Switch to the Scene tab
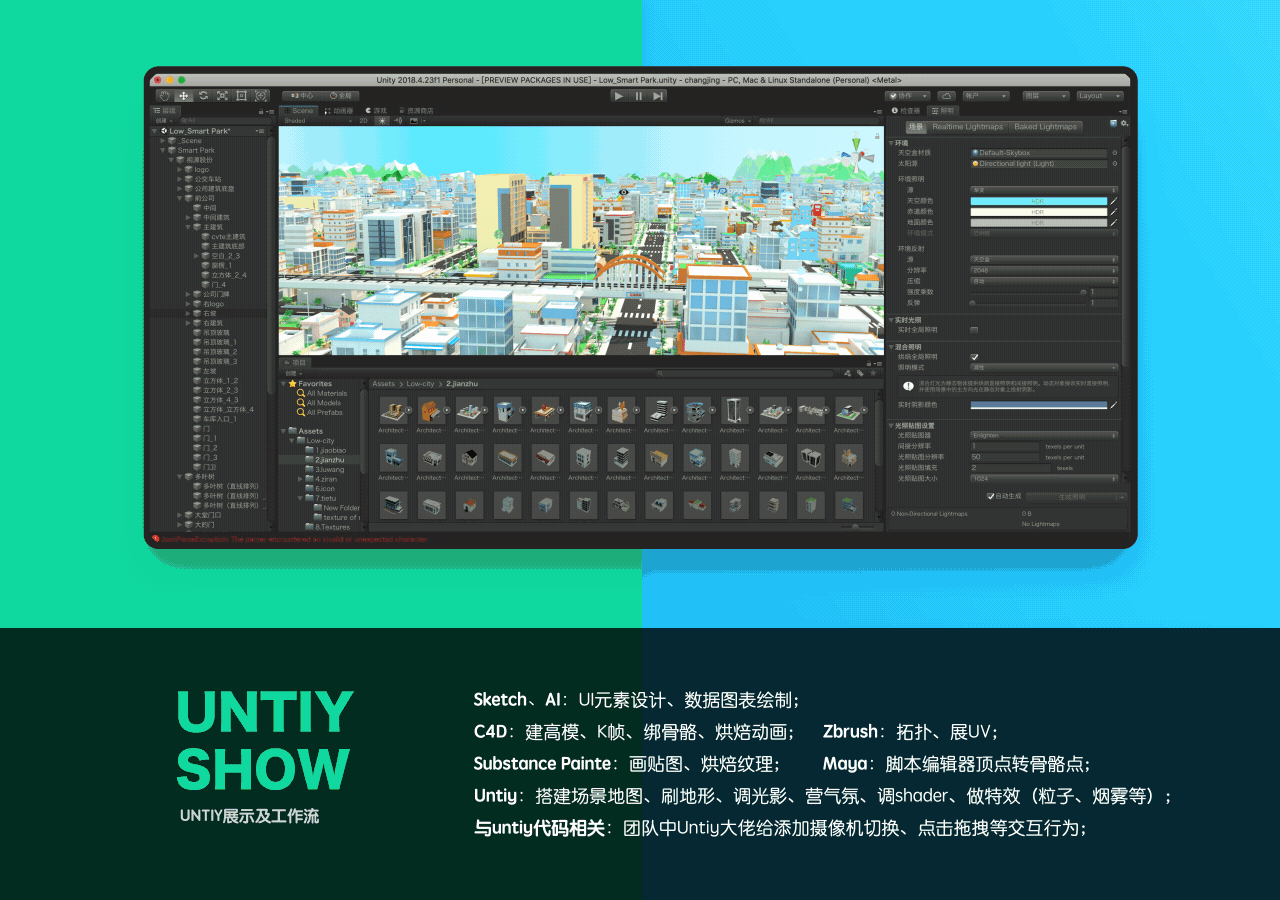This screenshot has width=1280, height=900. tap(299, 110)
